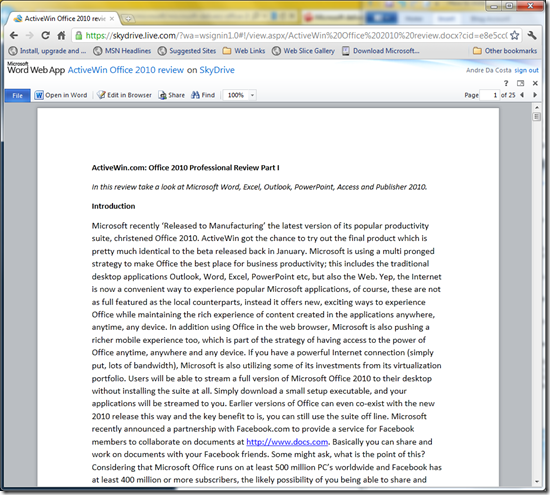This screenshot has width=550, height=495.
Task: Go to the SkyDrive link in header
Action: coord(217,70)
